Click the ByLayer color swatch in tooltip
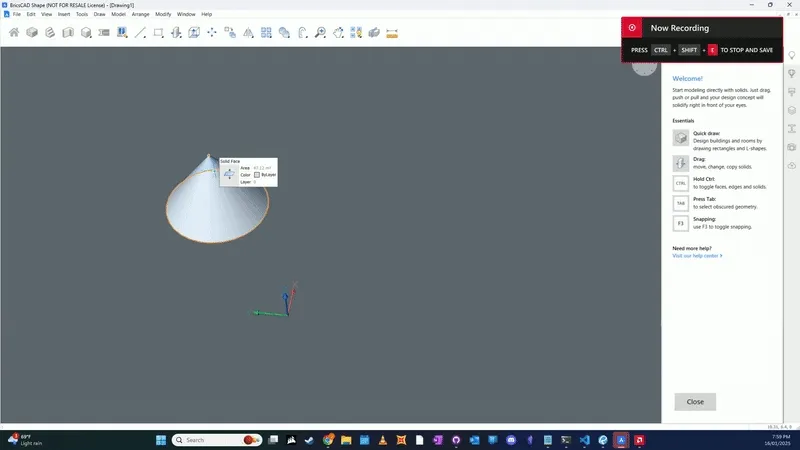Screen dimensions: 800x450 [257, 174]
